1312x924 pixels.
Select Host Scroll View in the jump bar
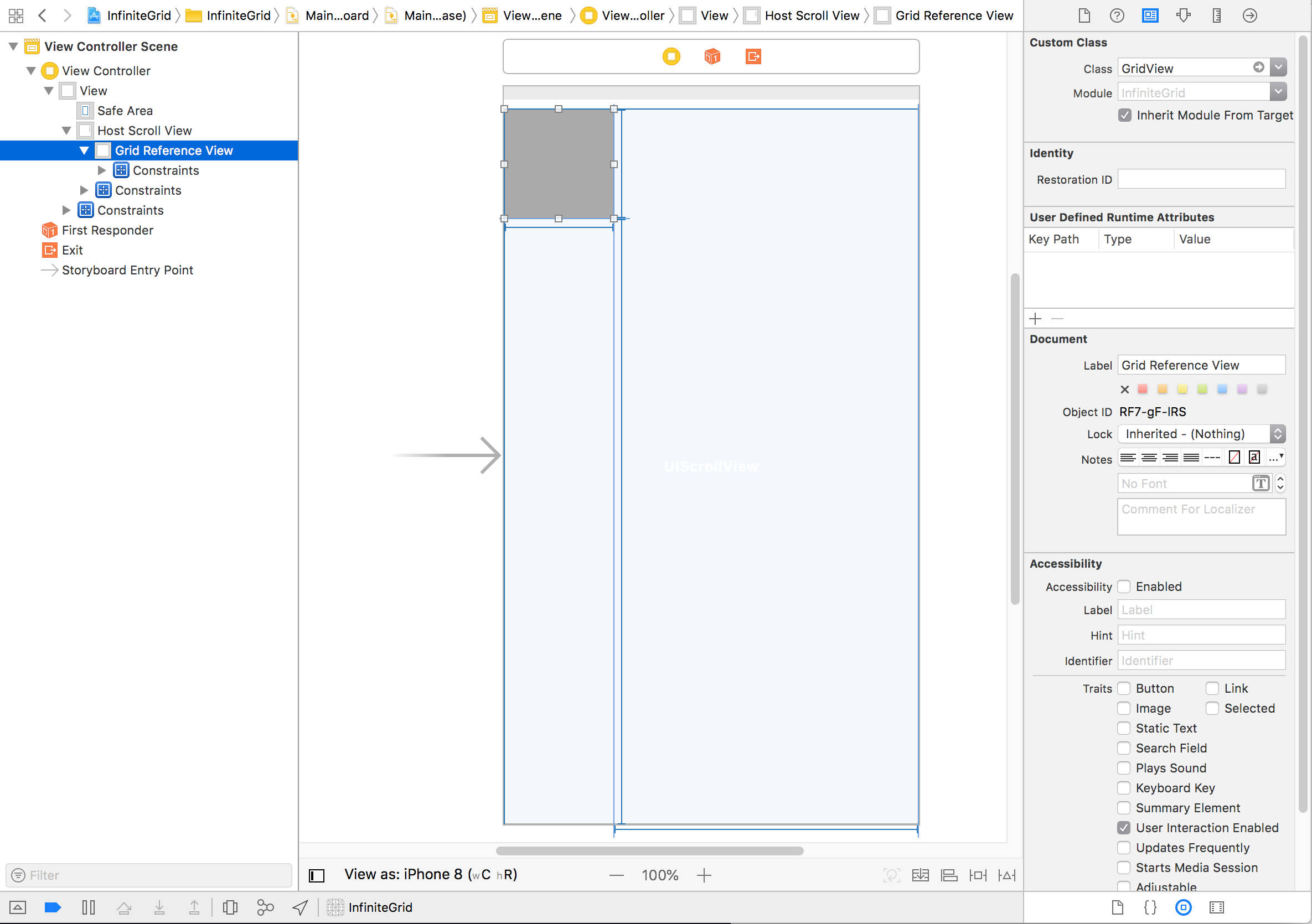click(812, 15)
